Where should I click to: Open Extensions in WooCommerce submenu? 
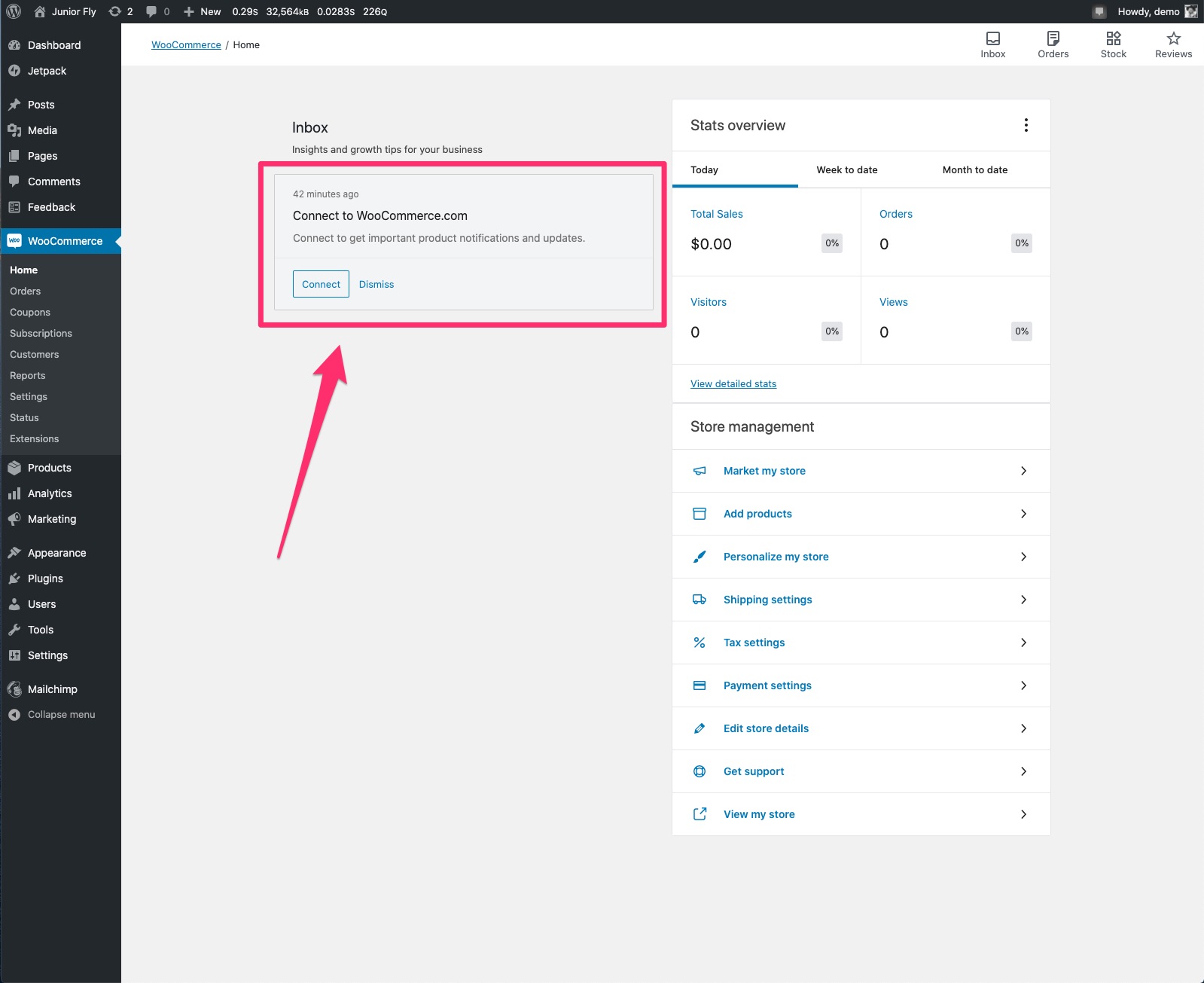pos(35,439)
